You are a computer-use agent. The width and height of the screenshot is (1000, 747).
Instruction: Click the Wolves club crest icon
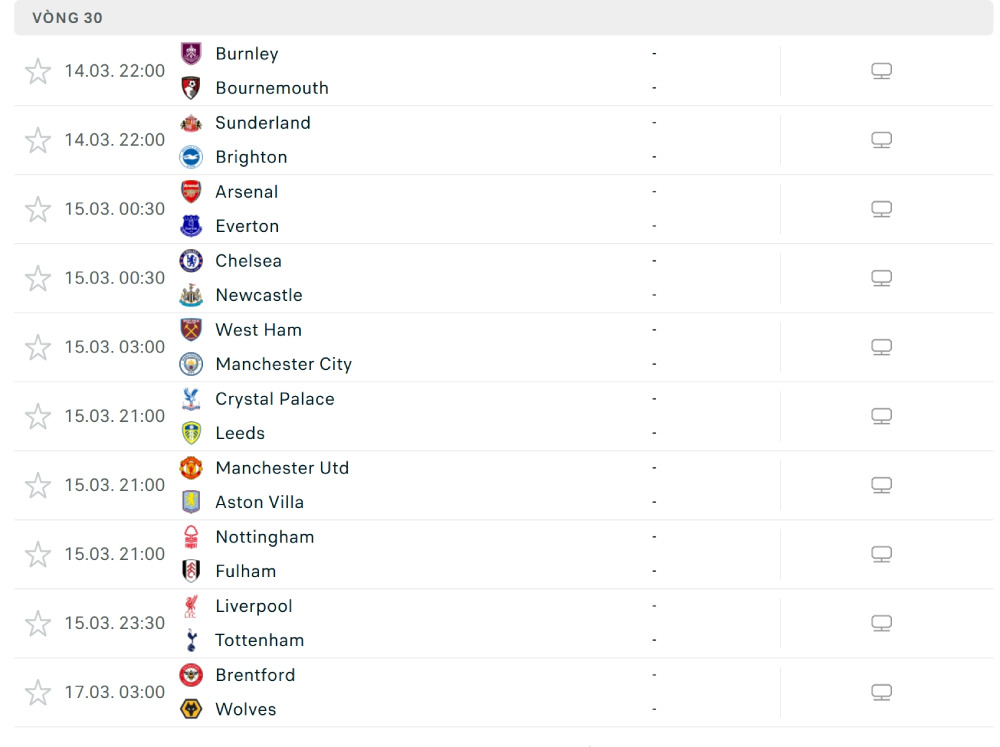tap(190, 709)
